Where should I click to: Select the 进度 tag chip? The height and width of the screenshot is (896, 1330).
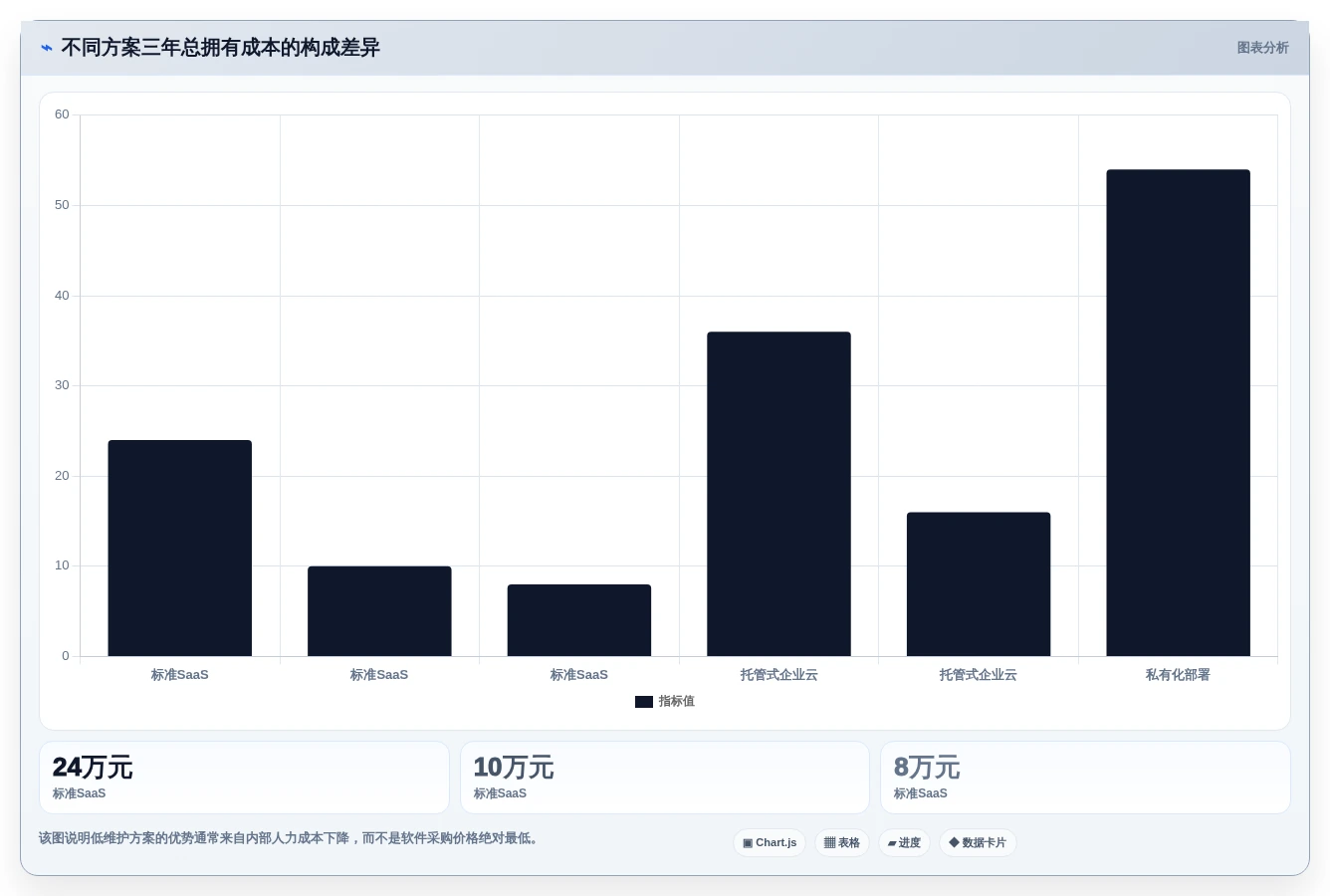pos(904,843)
